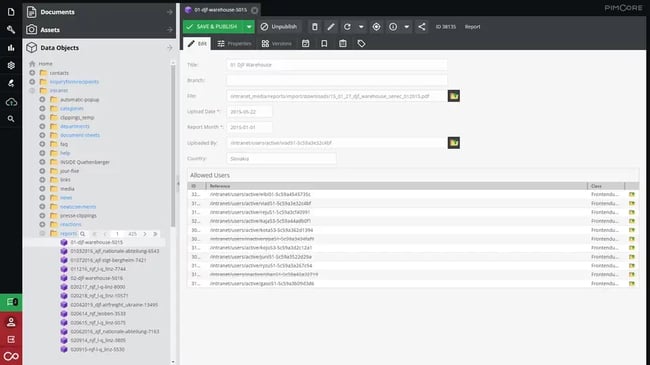Viewport: 650px width, 365px height.
Task: Click the Title input field
Action: pos(337,65)
